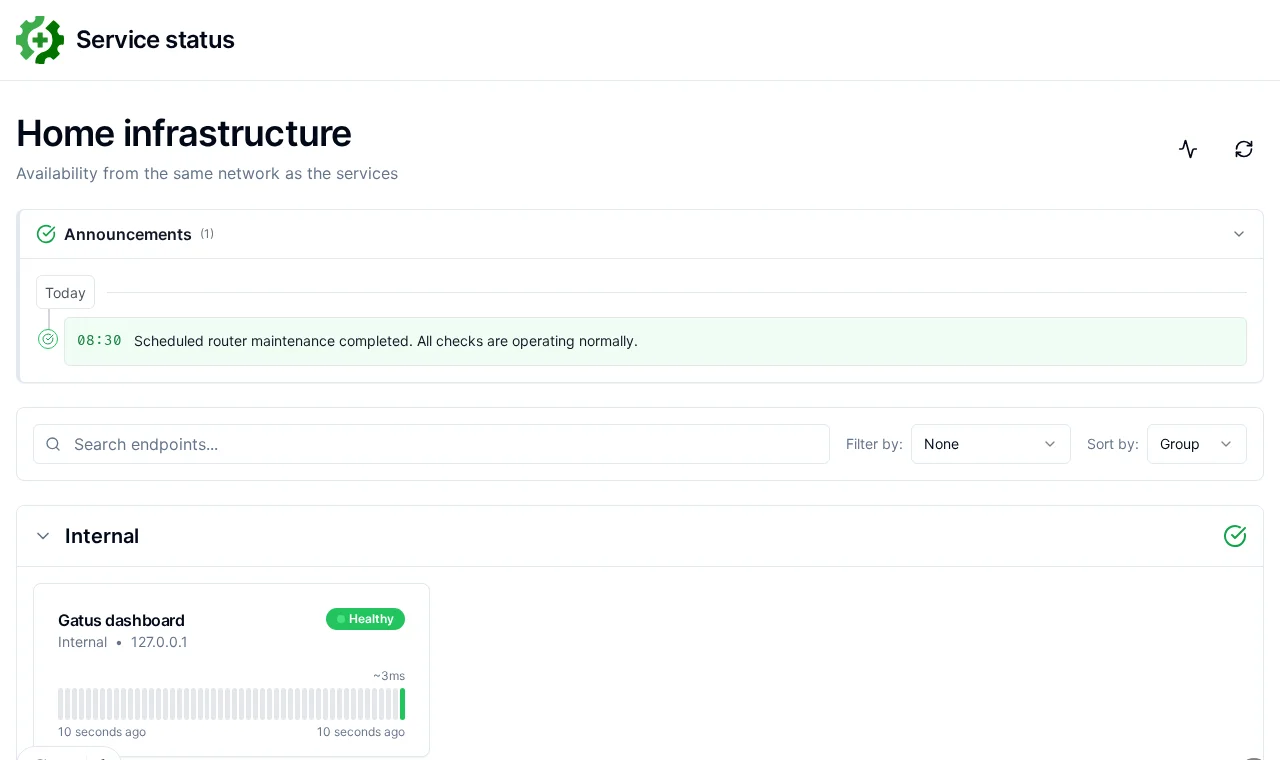Viewport: 1280px width, 760px height.
Task: Click the latest green result bar
Action: pyautogui.click(x=402, y=704)
